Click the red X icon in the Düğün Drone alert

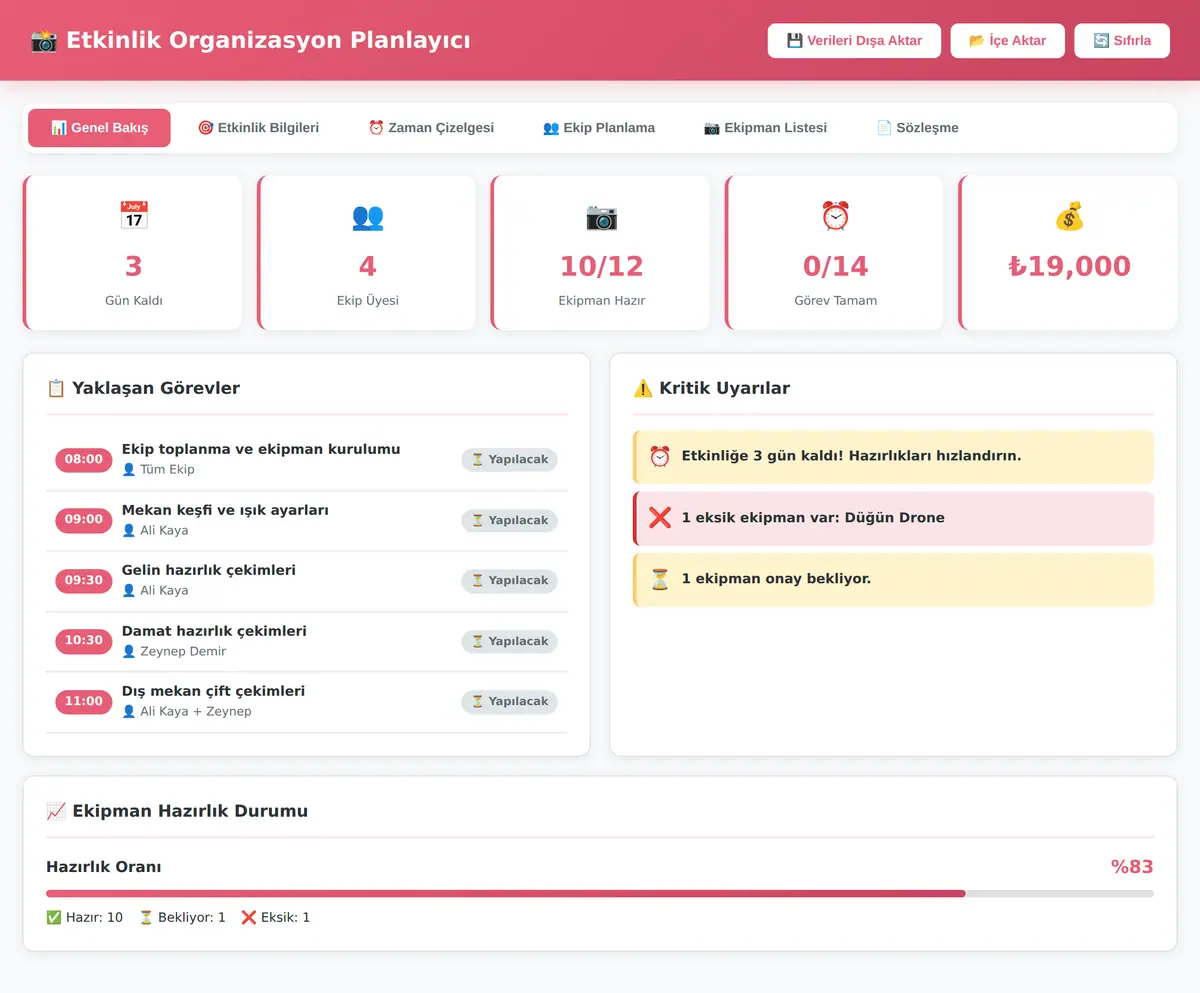click(x=660, y=518)
